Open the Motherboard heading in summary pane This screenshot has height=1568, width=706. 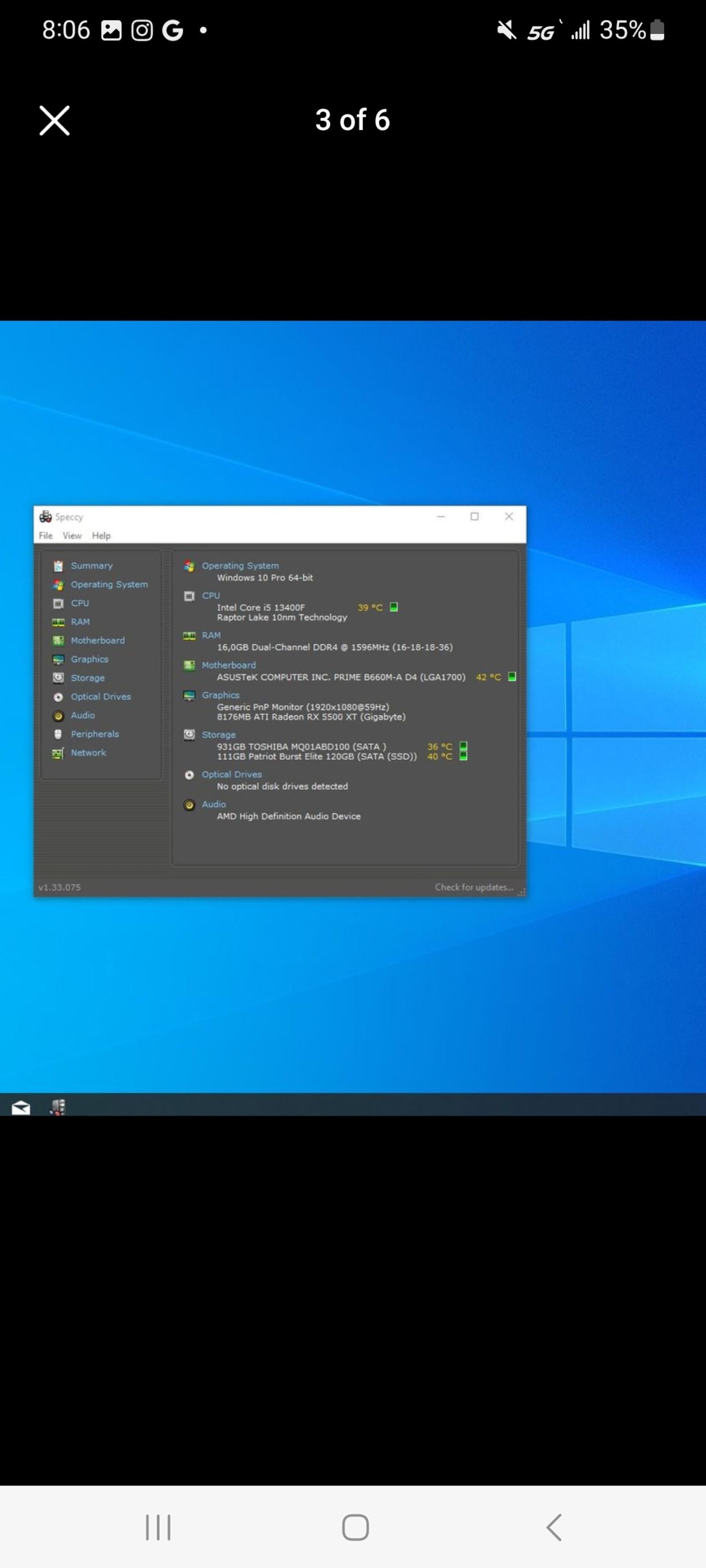coord(229,665)
